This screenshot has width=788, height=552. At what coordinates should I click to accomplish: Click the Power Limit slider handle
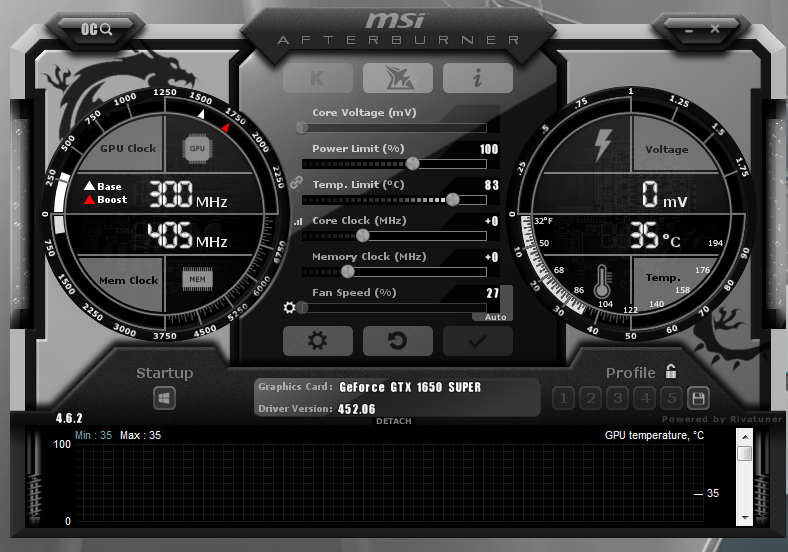(x=413, y=163)
